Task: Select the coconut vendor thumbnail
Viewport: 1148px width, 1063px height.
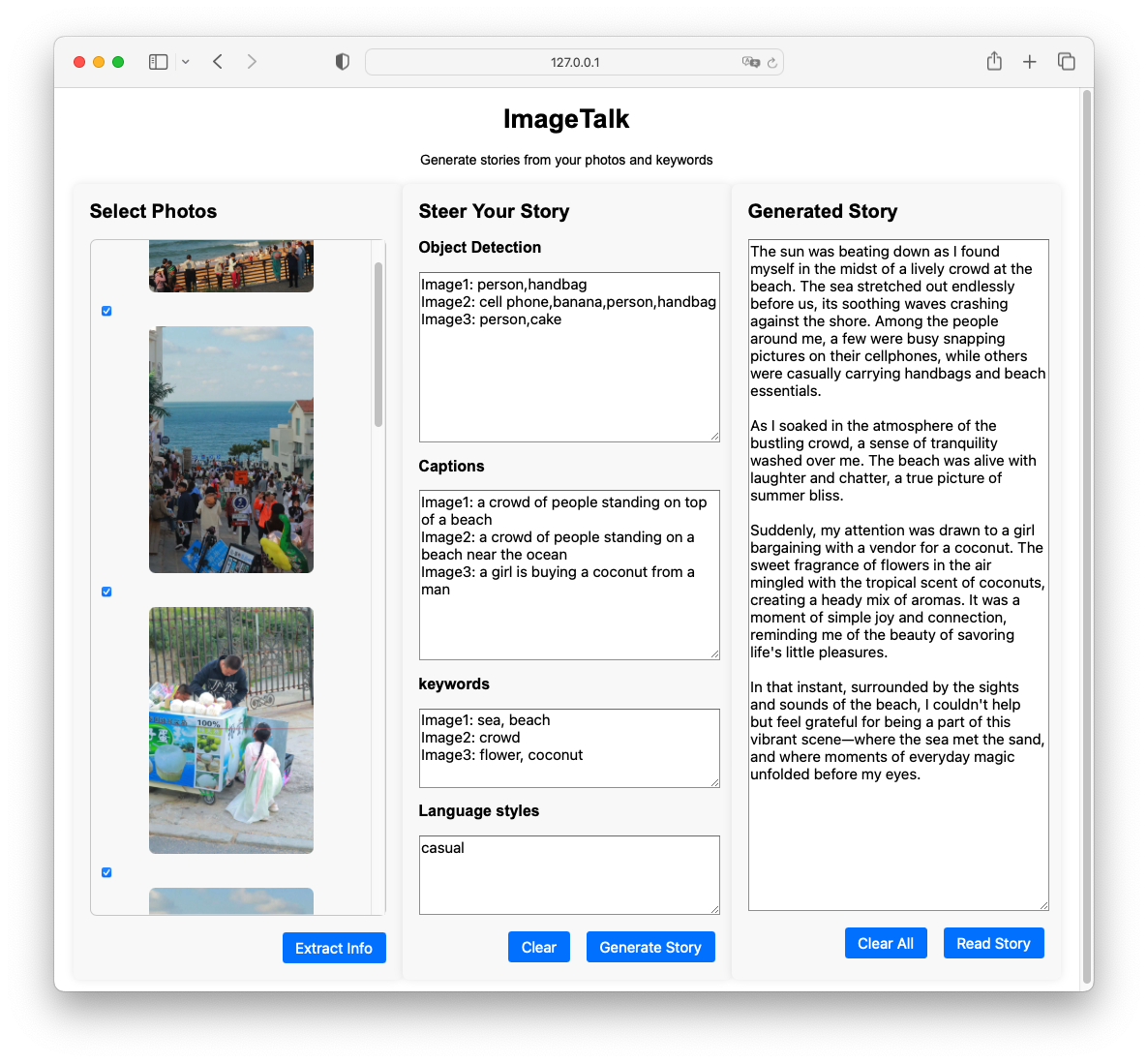Action: (x=231, y=730)
